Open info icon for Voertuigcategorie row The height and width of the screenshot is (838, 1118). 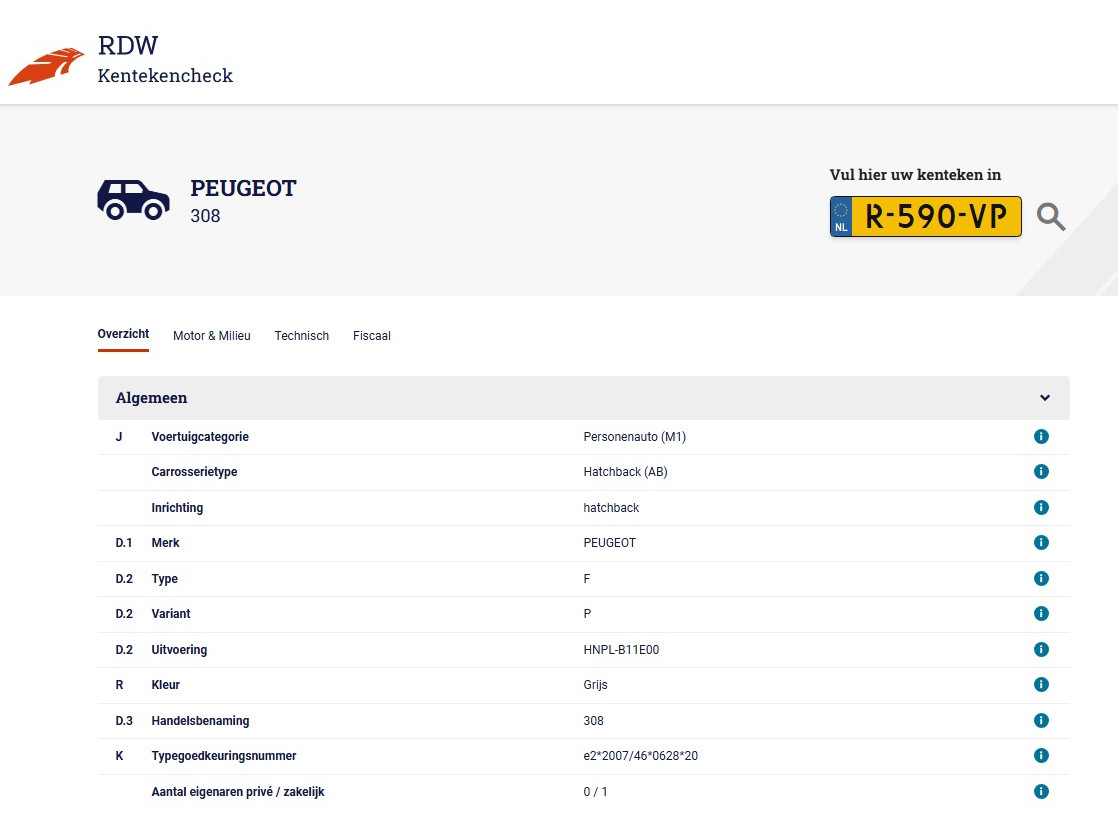click(x=1041, y=436)
